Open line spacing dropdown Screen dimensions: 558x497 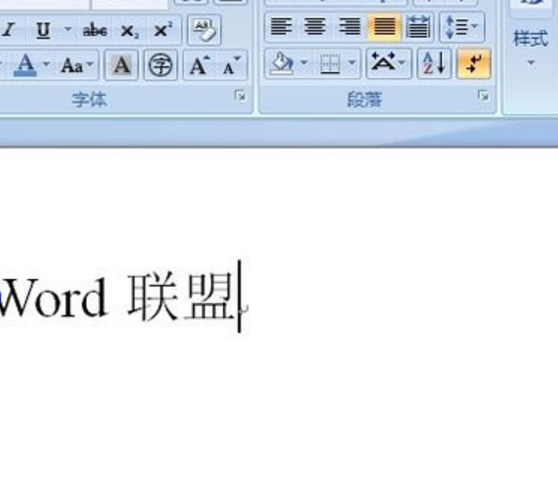tap(462, 27)
